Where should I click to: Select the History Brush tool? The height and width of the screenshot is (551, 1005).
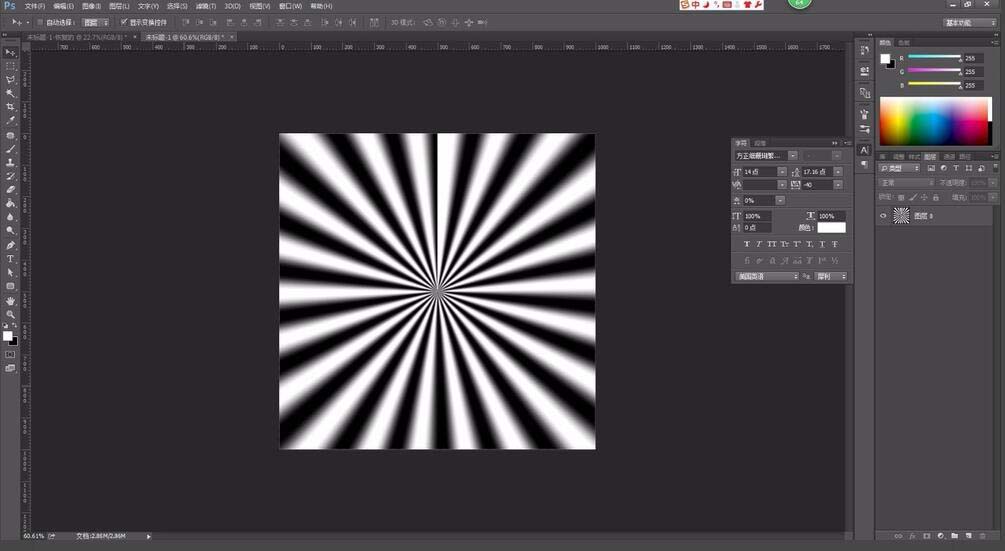[10, 176]
